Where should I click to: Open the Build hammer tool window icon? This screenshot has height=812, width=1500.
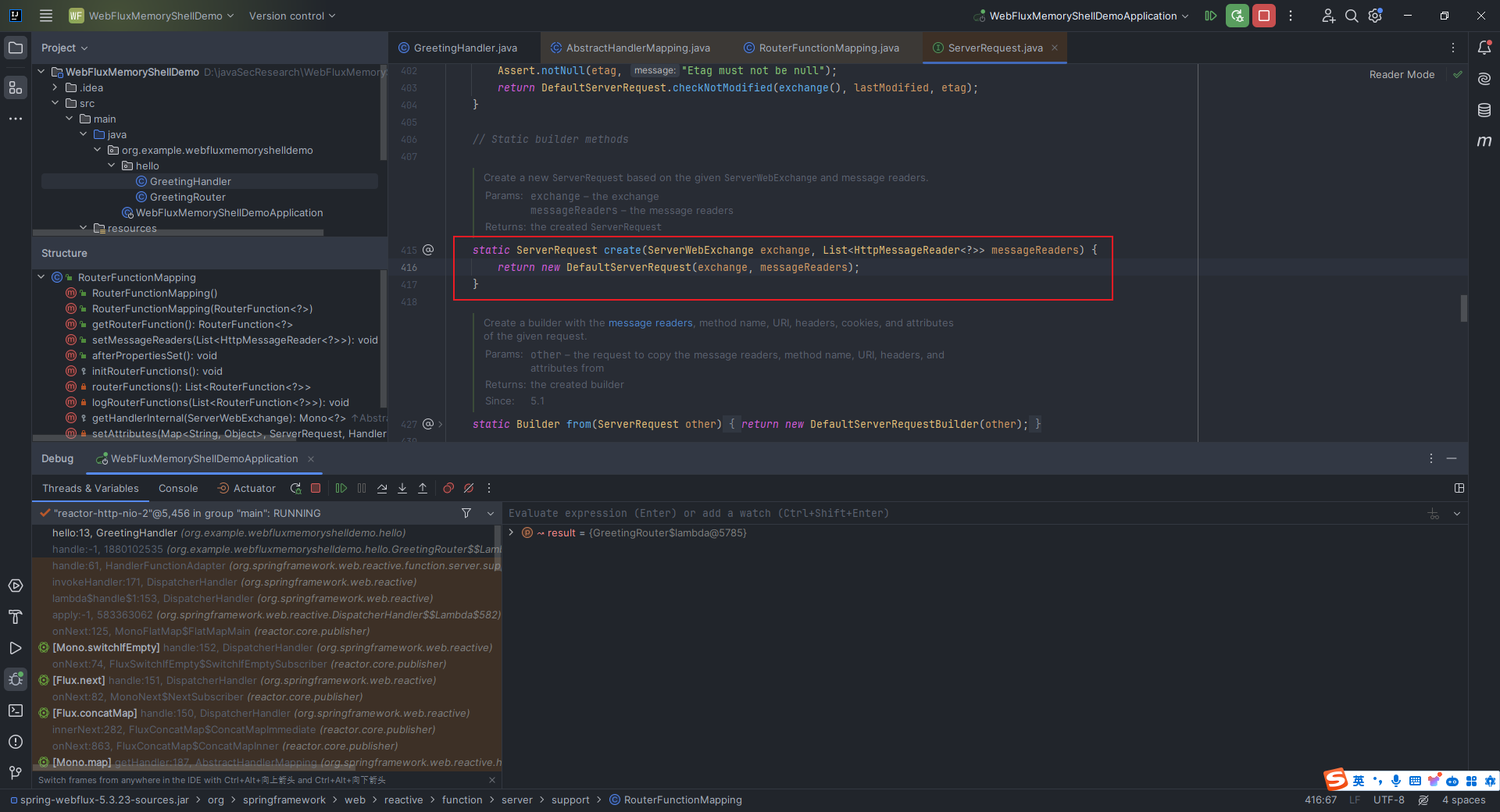tap(16, 617)
